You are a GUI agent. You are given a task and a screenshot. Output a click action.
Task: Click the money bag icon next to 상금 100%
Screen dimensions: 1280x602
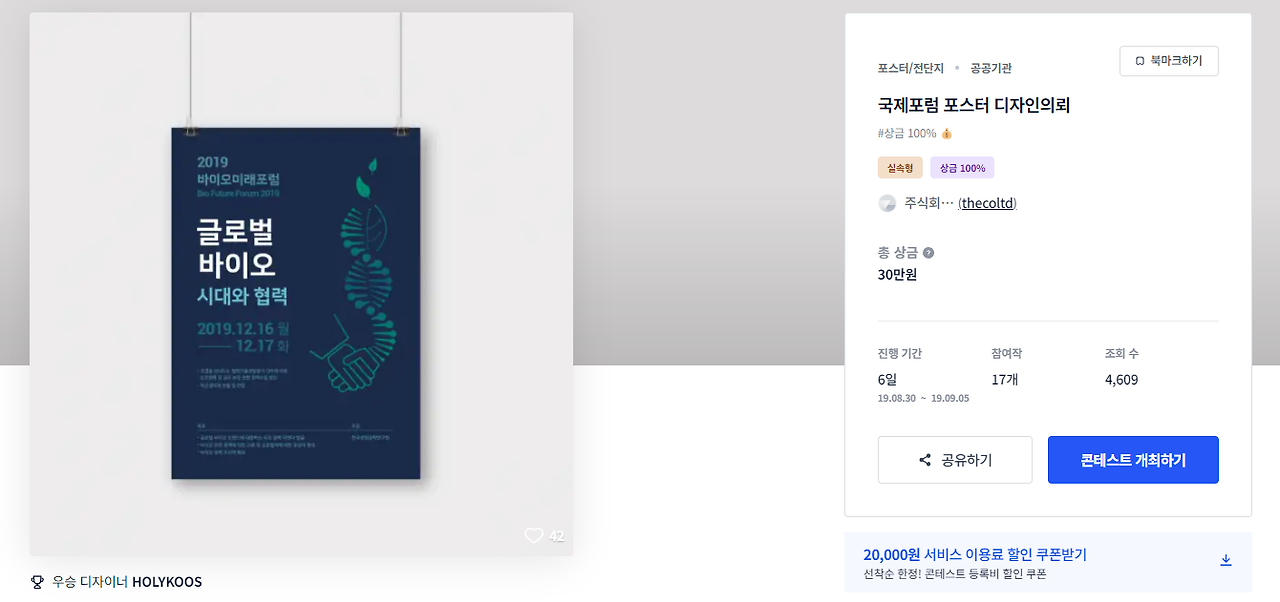pos(947,133)
